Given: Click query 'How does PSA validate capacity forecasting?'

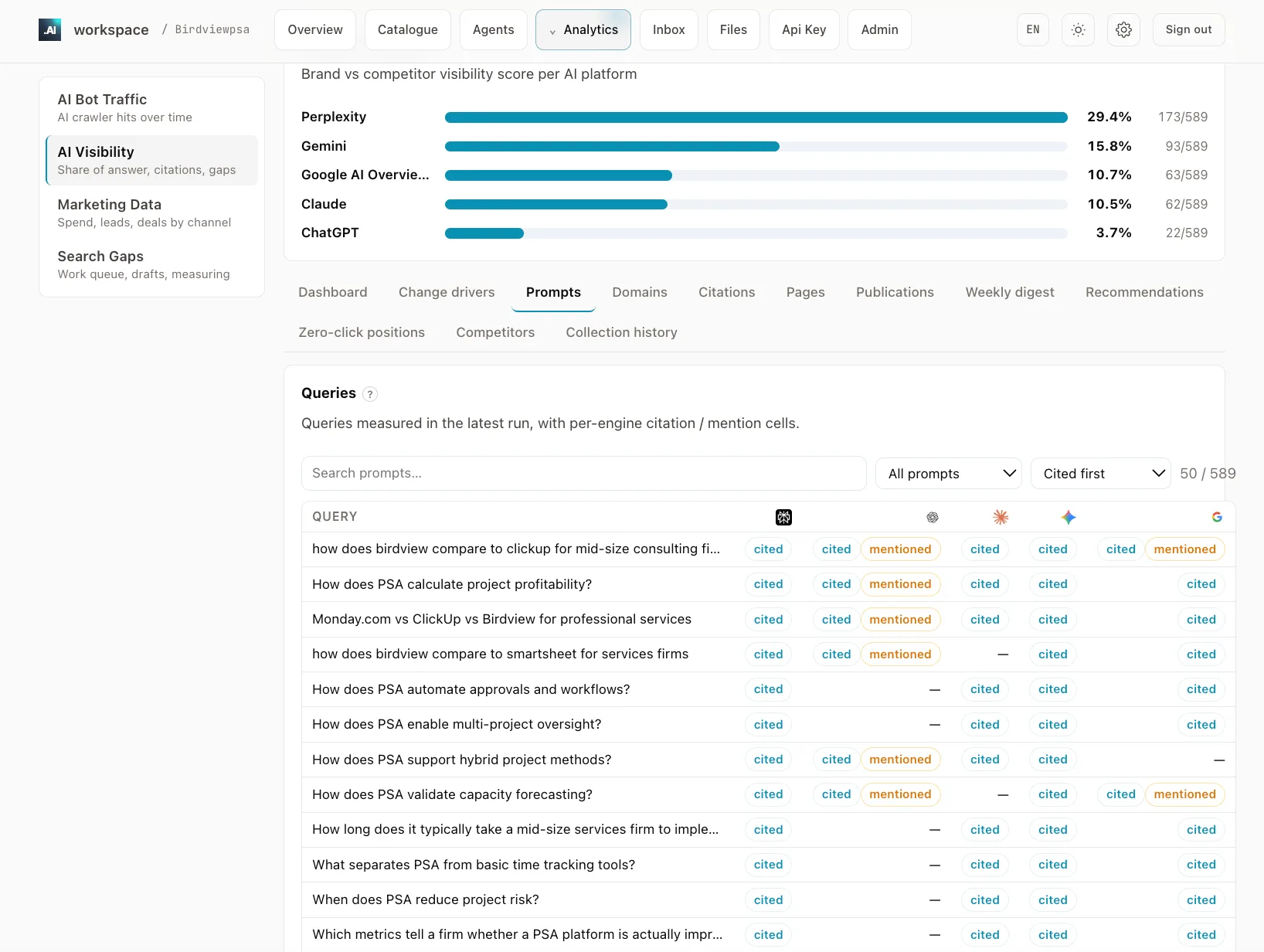Looking at the screenshot, I should click(452, 794).
